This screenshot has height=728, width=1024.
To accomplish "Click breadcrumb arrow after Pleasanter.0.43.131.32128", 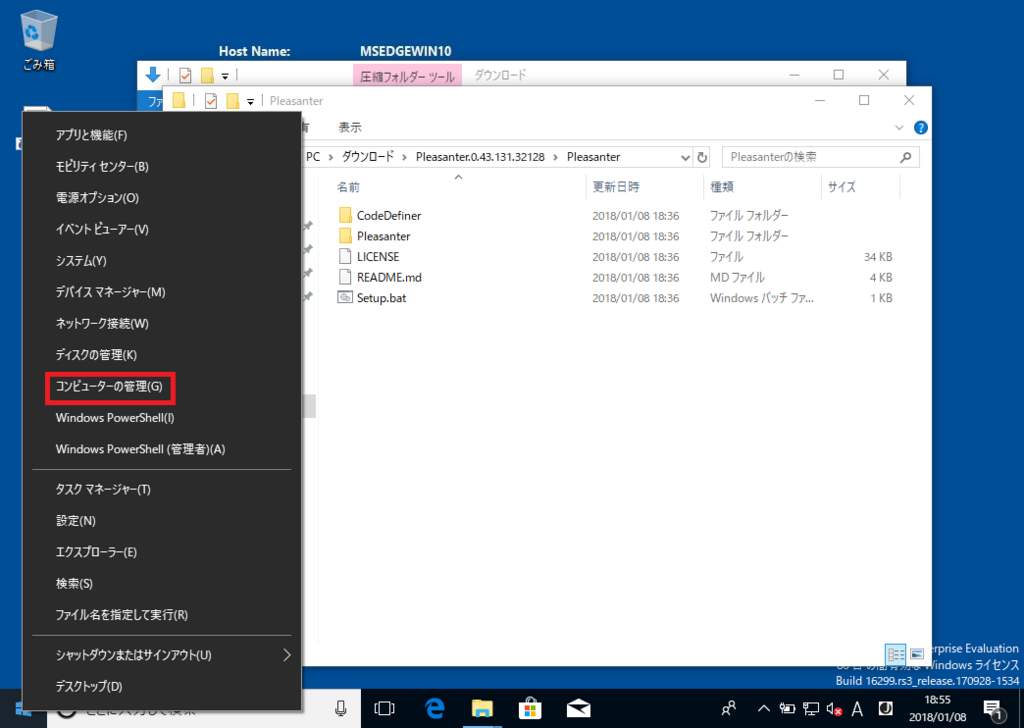I will [x=556, y=157].
